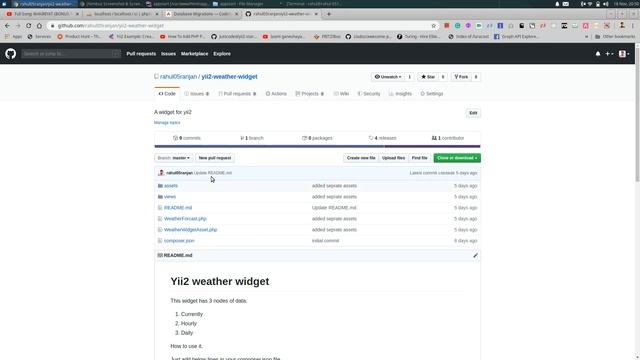640x360 pixels.
Task: View the packages count link
Action: click(x=317, y=138)
